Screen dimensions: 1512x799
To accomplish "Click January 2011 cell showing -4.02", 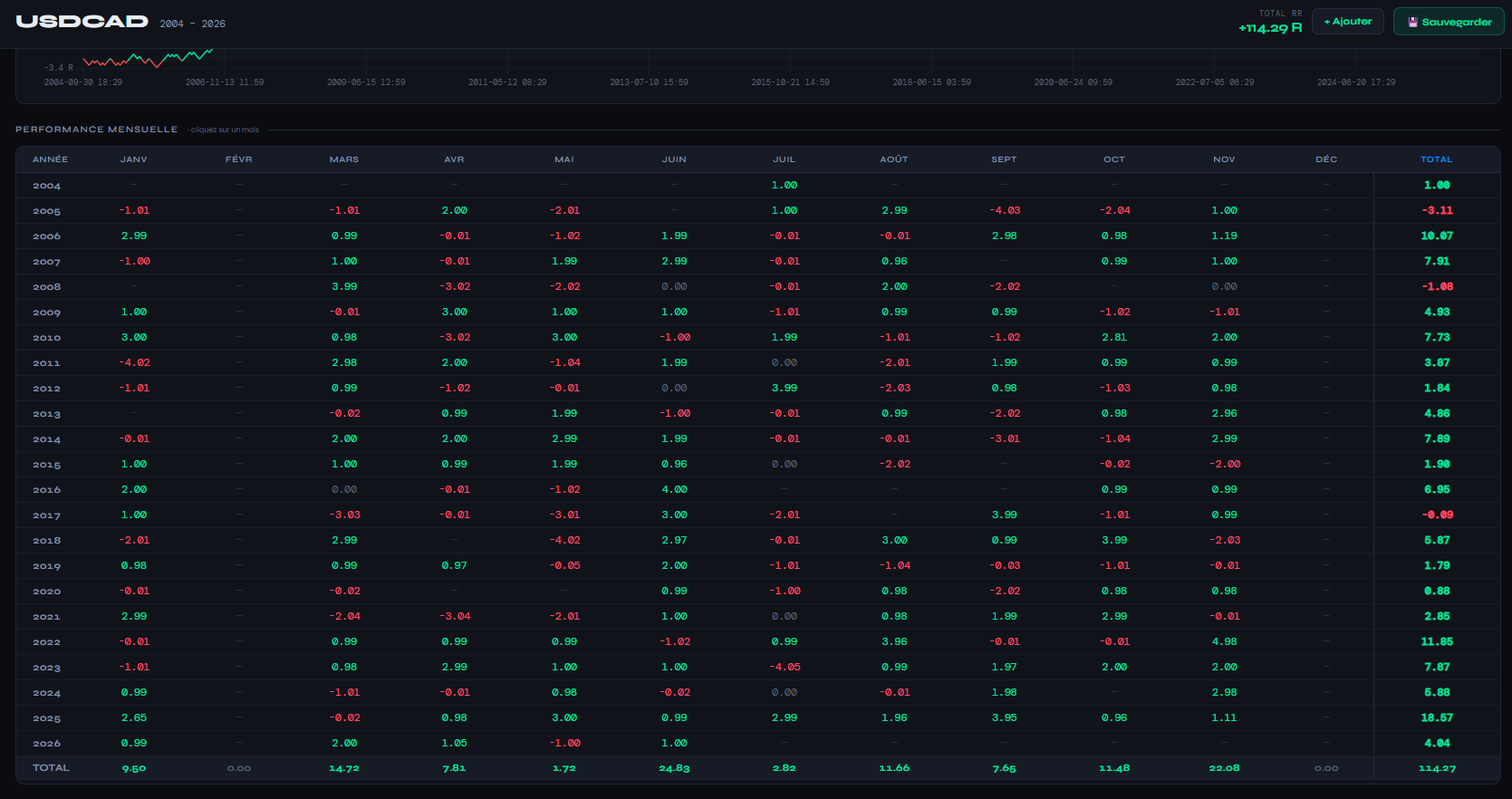I will coord(134,362).
